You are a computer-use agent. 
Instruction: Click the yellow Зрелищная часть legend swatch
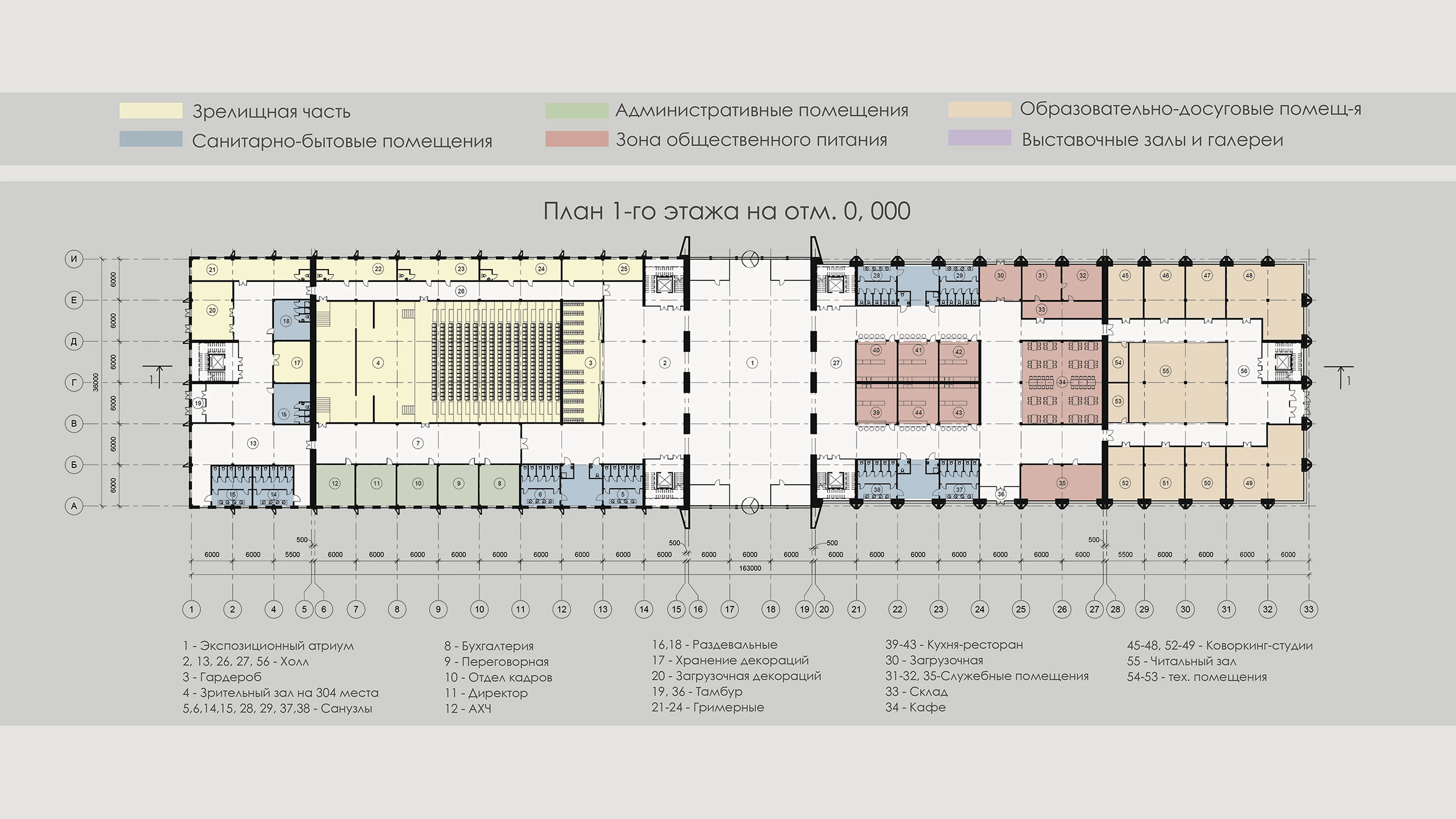[151, 111]
